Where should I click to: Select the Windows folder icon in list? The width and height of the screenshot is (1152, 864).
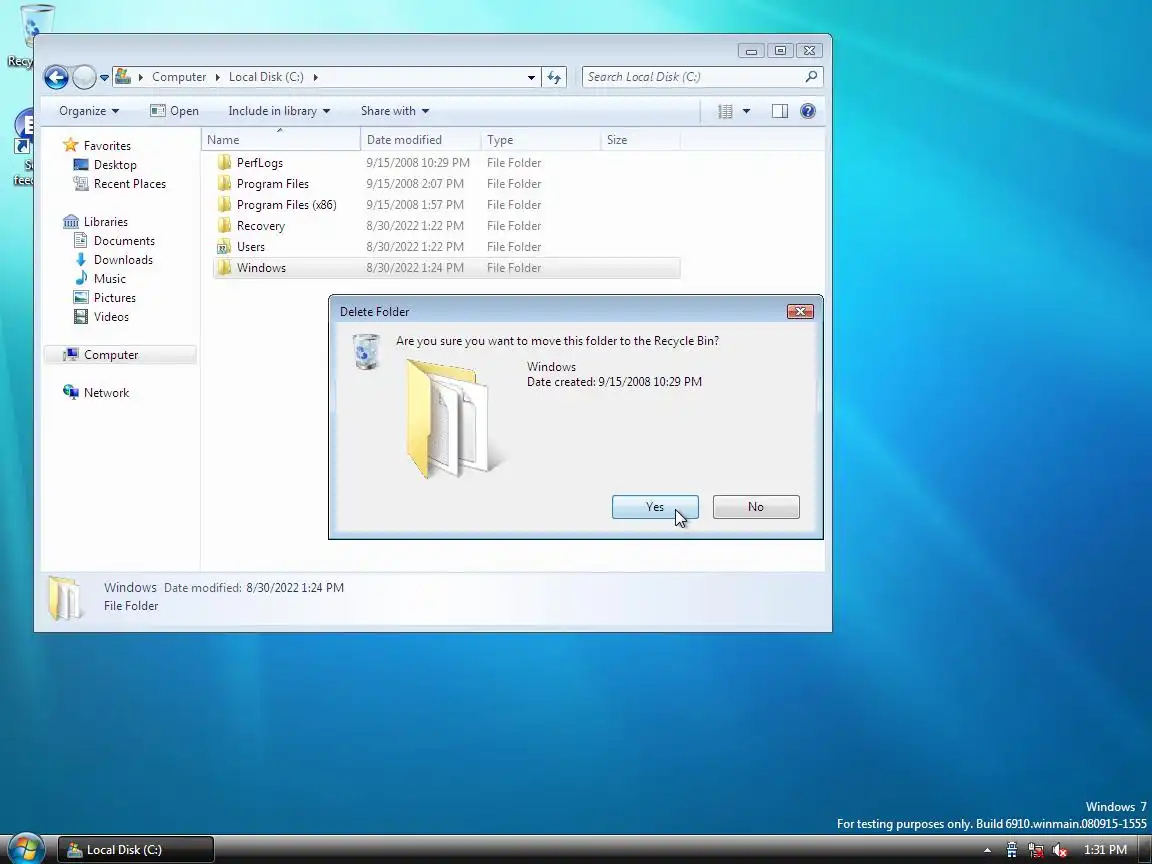(224, 267)
